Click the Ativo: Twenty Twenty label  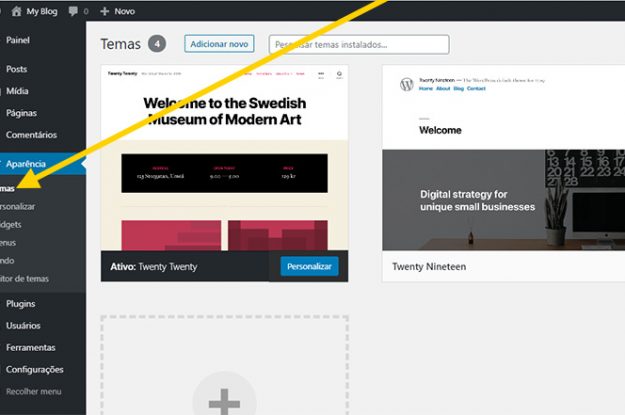coord(154,267)
